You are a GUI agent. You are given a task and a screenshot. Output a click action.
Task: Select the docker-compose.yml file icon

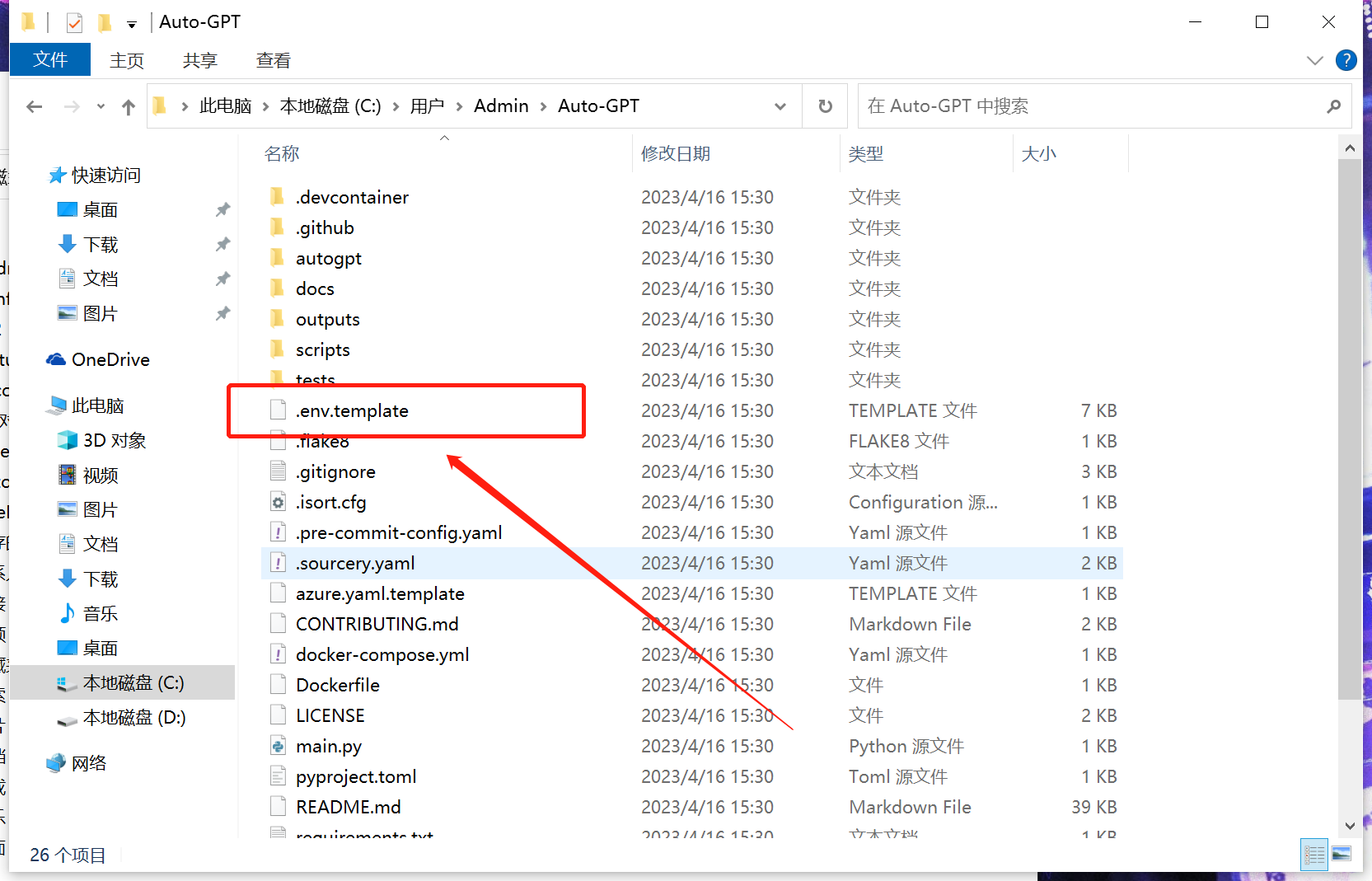pos(278,654)
